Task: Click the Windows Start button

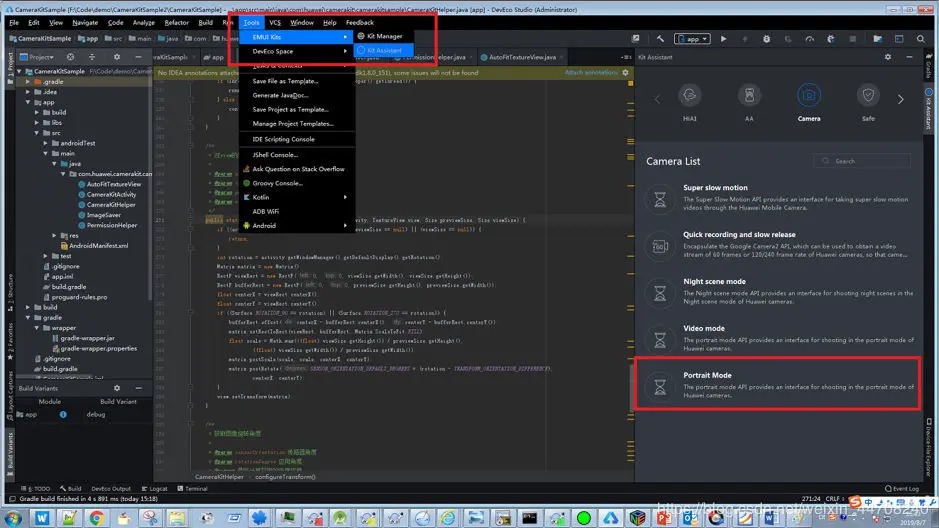Action: (13, 518)
